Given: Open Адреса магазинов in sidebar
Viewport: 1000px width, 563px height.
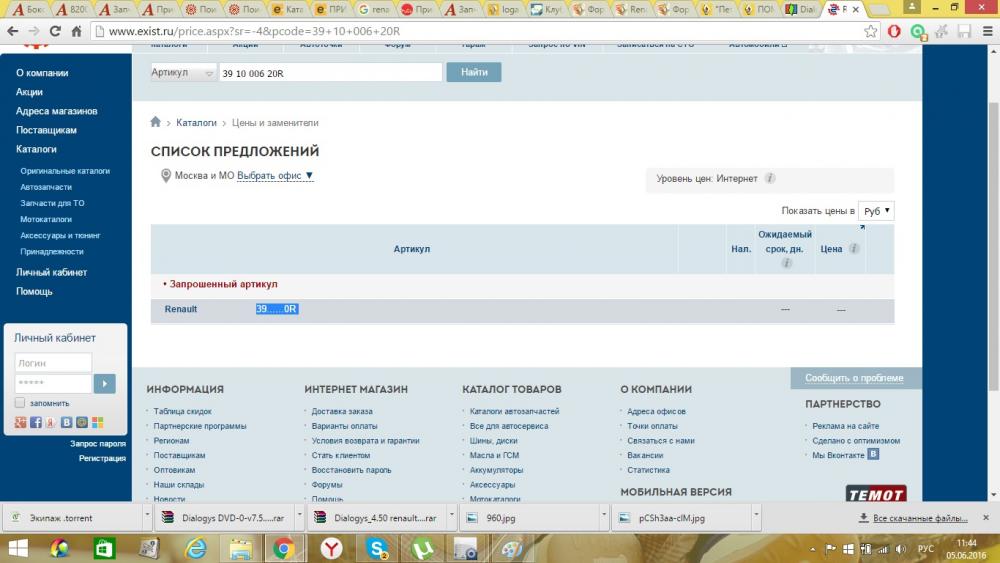Looking at the screenshot, I should point(57,111).
